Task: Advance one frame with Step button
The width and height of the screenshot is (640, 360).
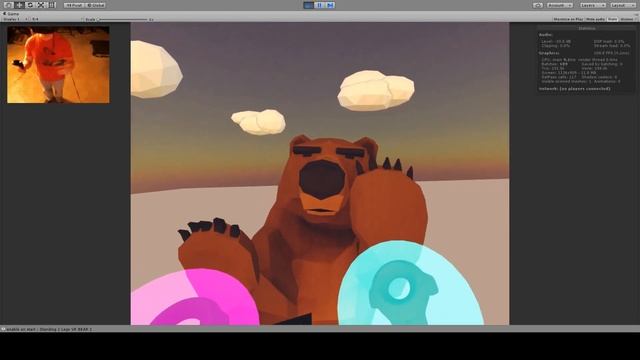Action: click(x=330, y=5)
